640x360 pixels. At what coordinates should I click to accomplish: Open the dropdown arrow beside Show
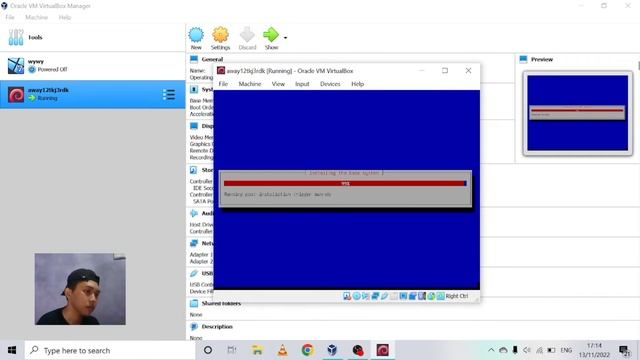(285, 38)
